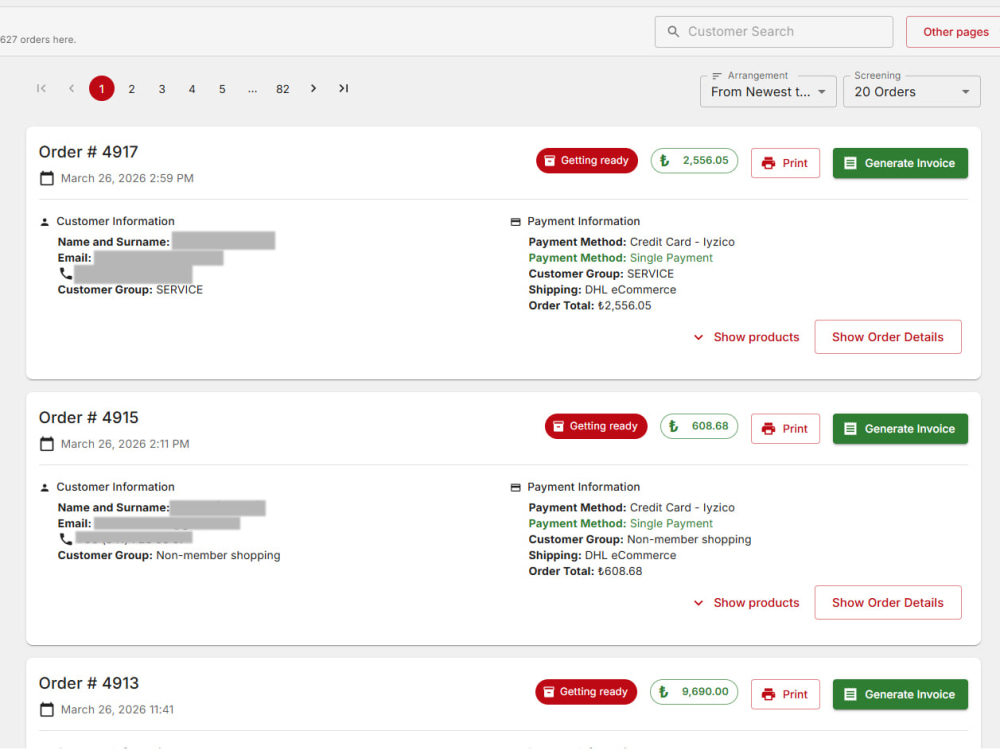Click the calendar icon for Order 4917

coord(47,179)
